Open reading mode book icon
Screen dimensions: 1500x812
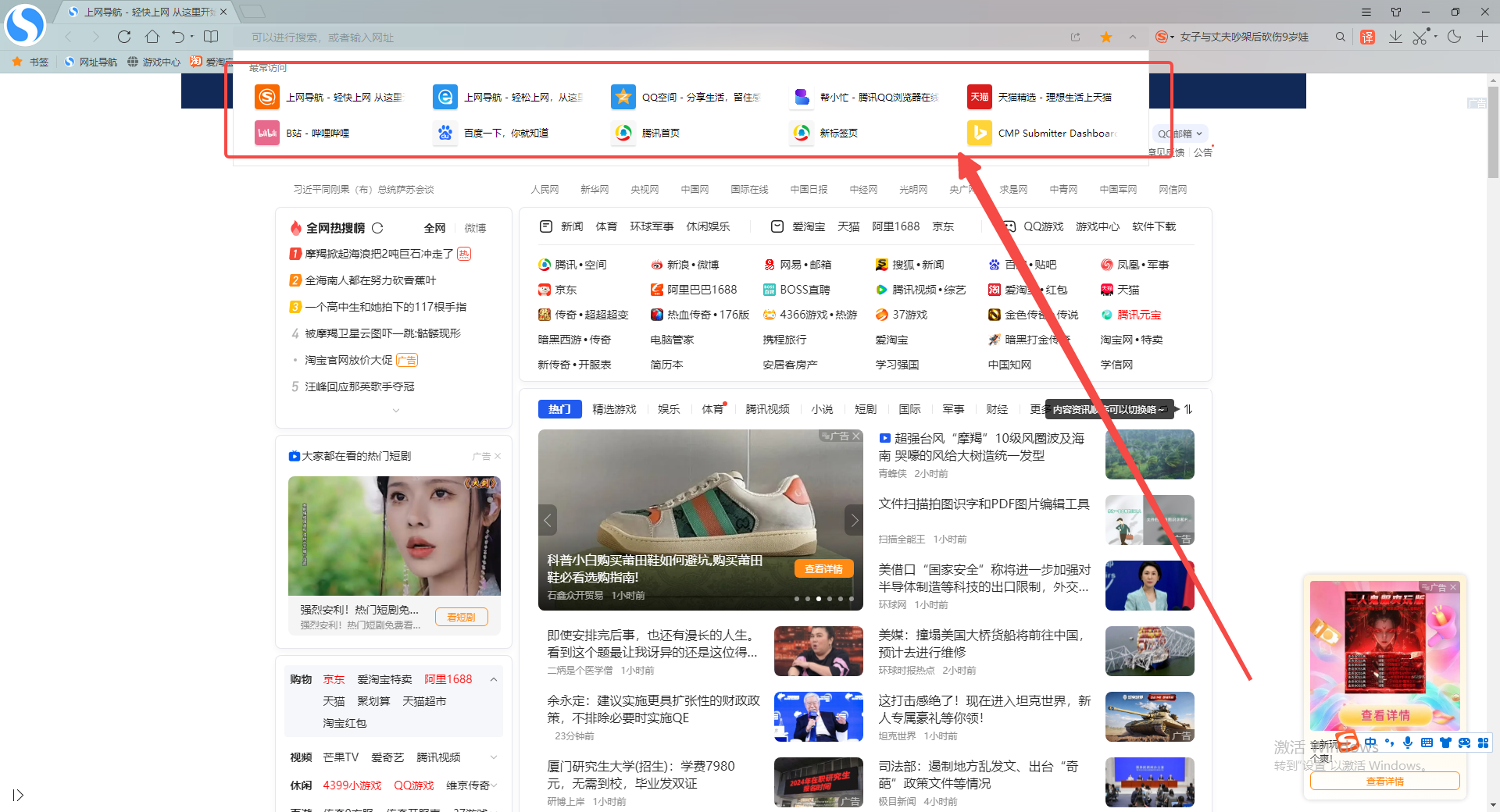pos(211,37)
